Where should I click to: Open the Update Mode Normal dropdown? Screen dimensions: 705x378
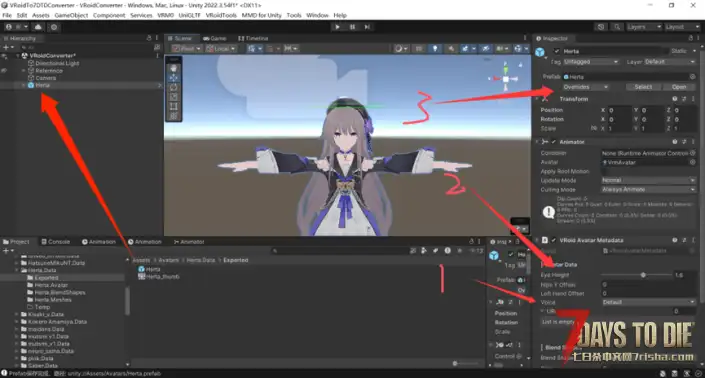click(648, 180)
